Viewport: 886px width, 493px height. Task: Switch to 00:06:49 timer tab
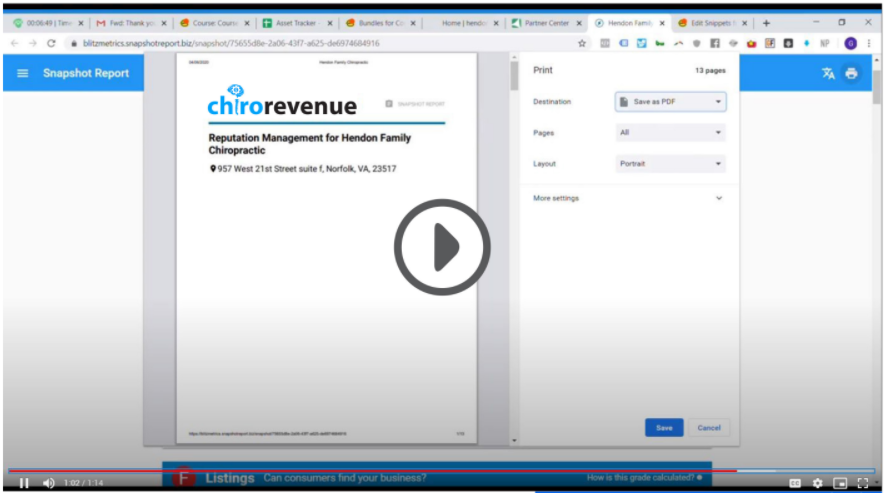point(48,23)
